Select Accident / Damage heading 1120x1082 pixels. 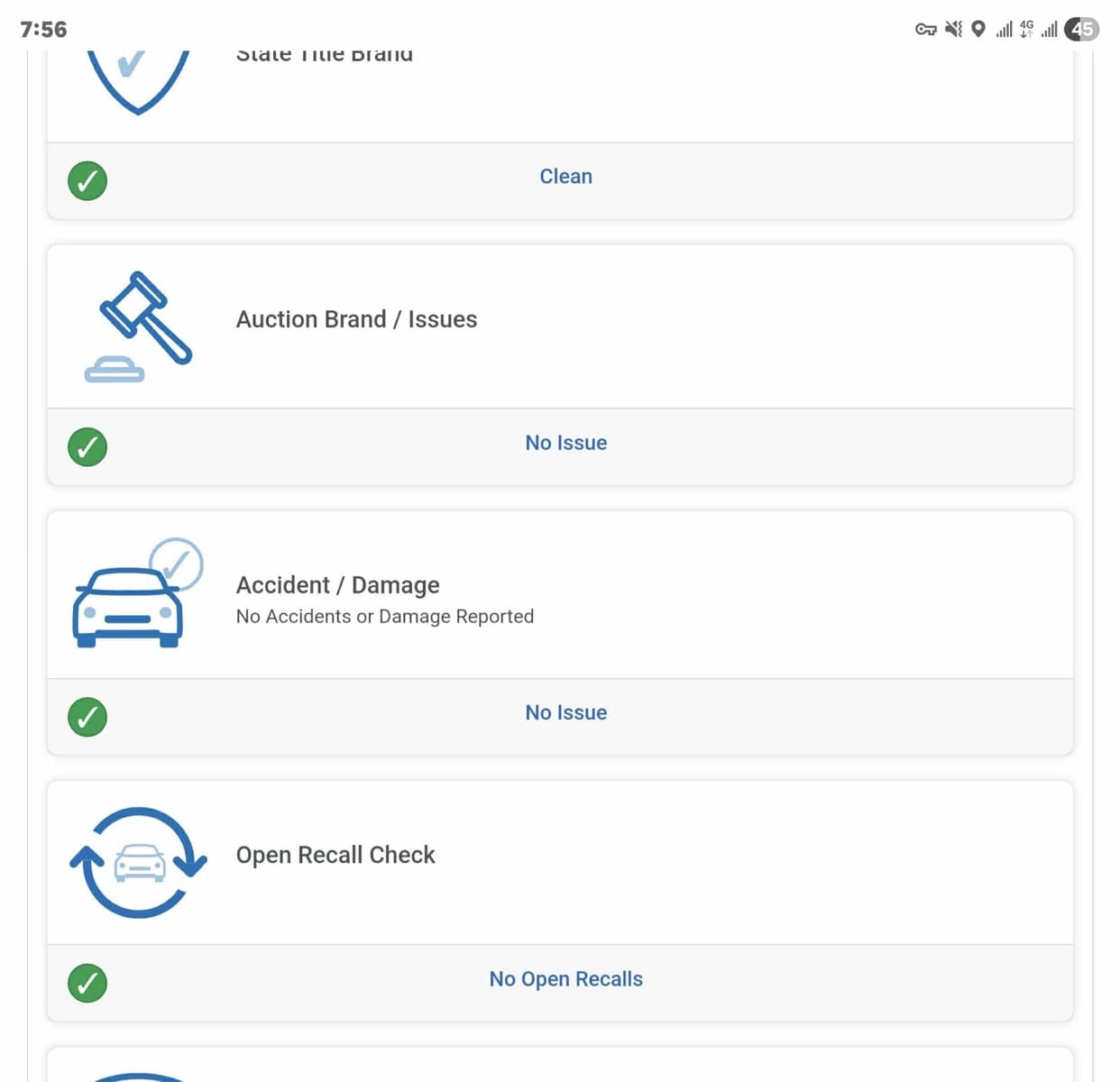click(x=337, y=585)
